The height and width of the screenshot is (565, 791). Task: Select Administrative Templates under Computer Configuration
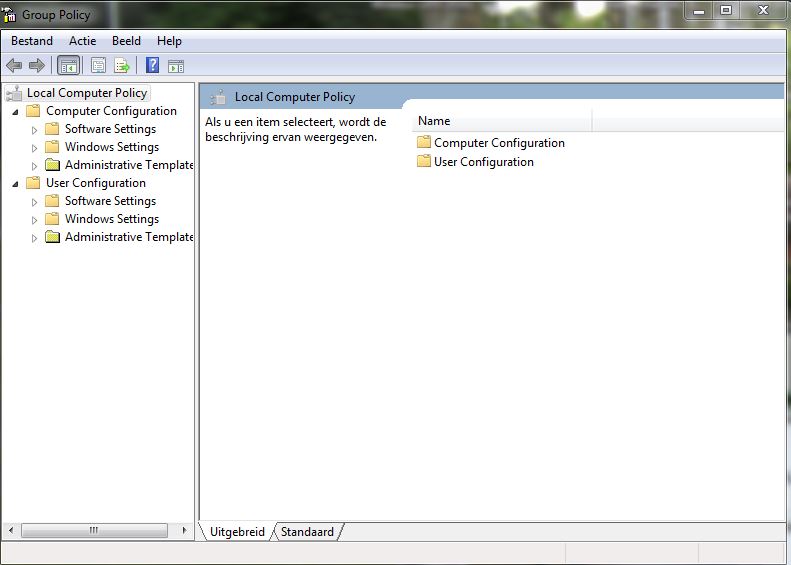[x=129, y=165]
